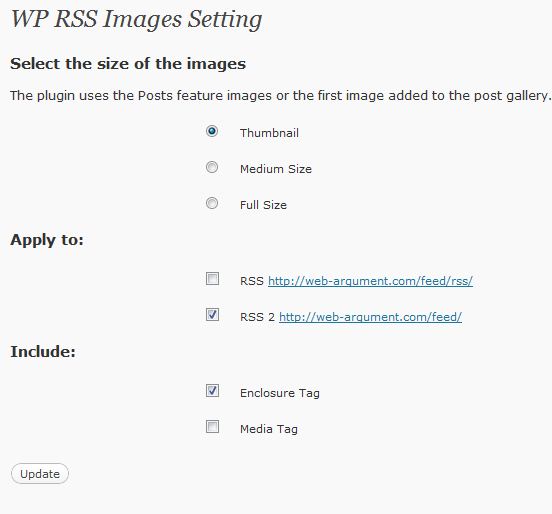
Task: Click the Full Size label text
Action: tap(263, 205)
